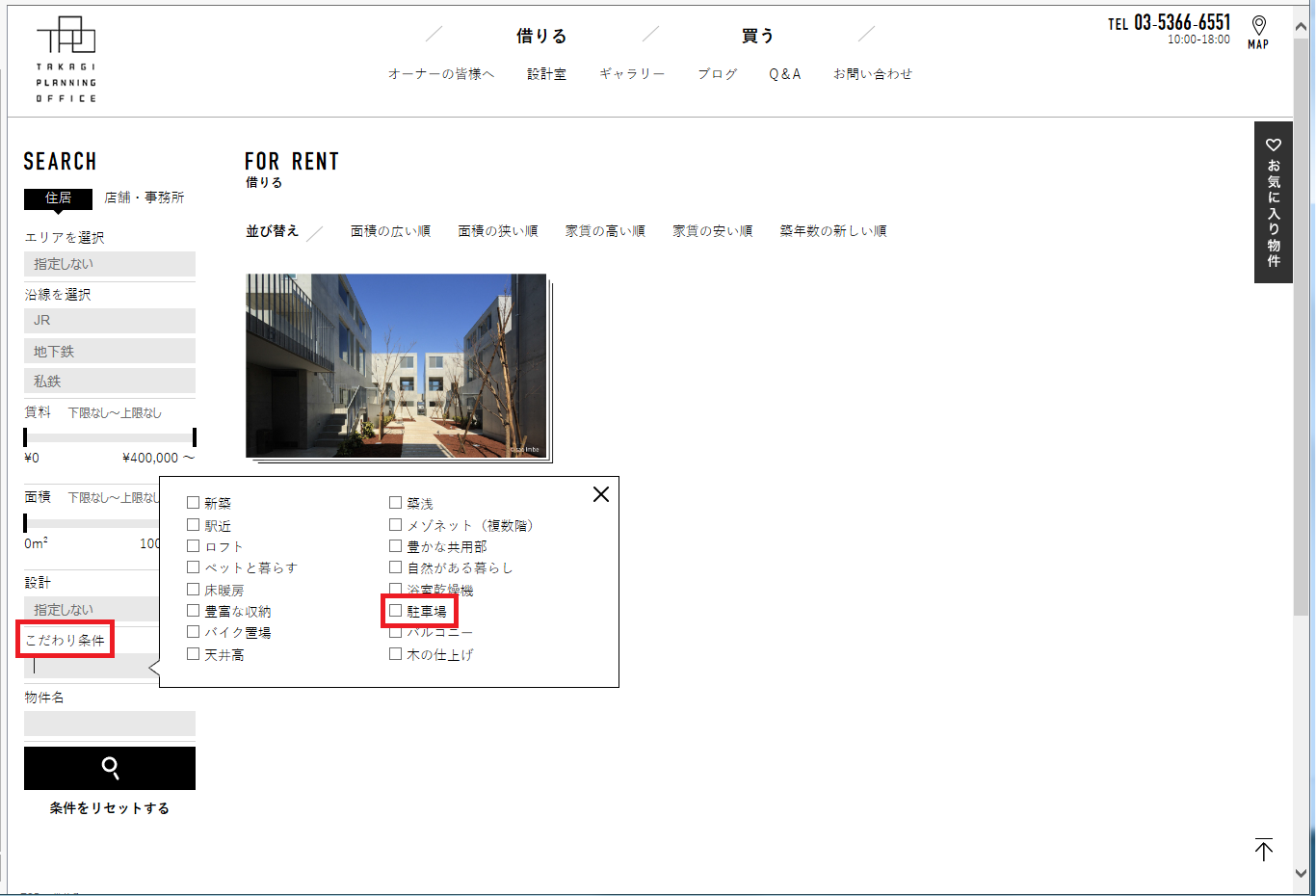Click the back-to-top arrow icon

1264,849
